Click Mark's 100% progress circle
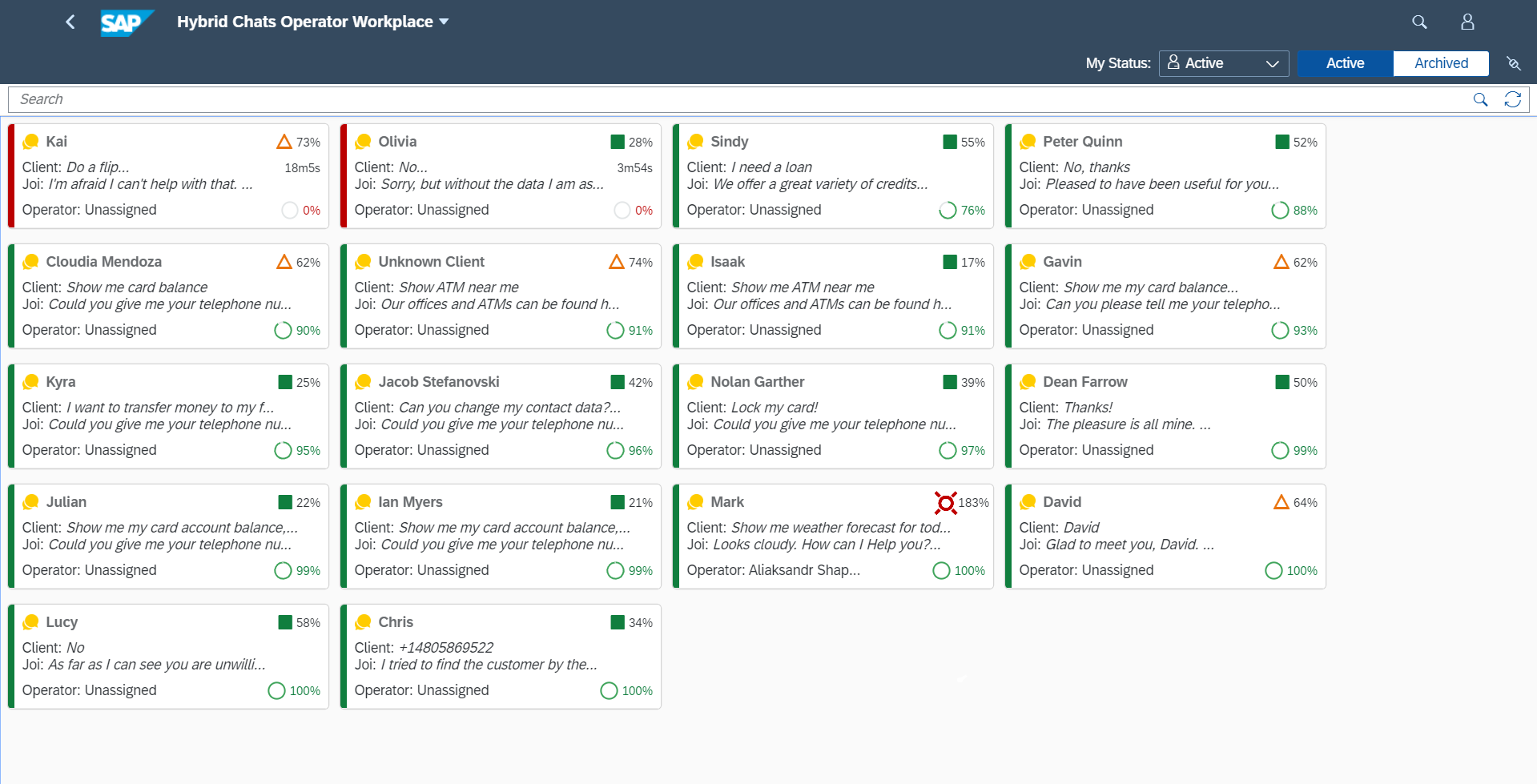This screenshot has height=784, width=1537. 941,571
